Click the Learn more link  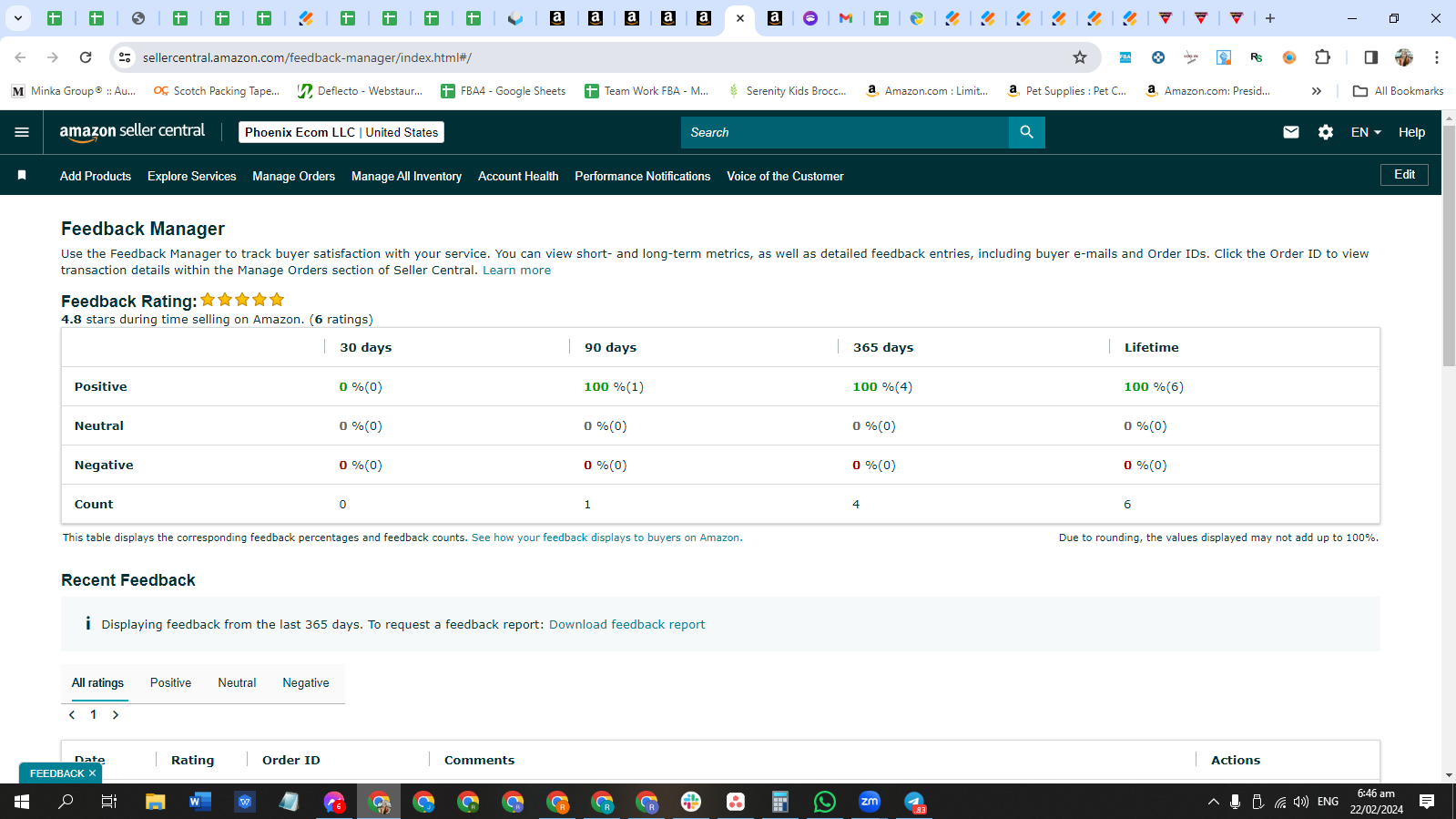tap(516, 271)
